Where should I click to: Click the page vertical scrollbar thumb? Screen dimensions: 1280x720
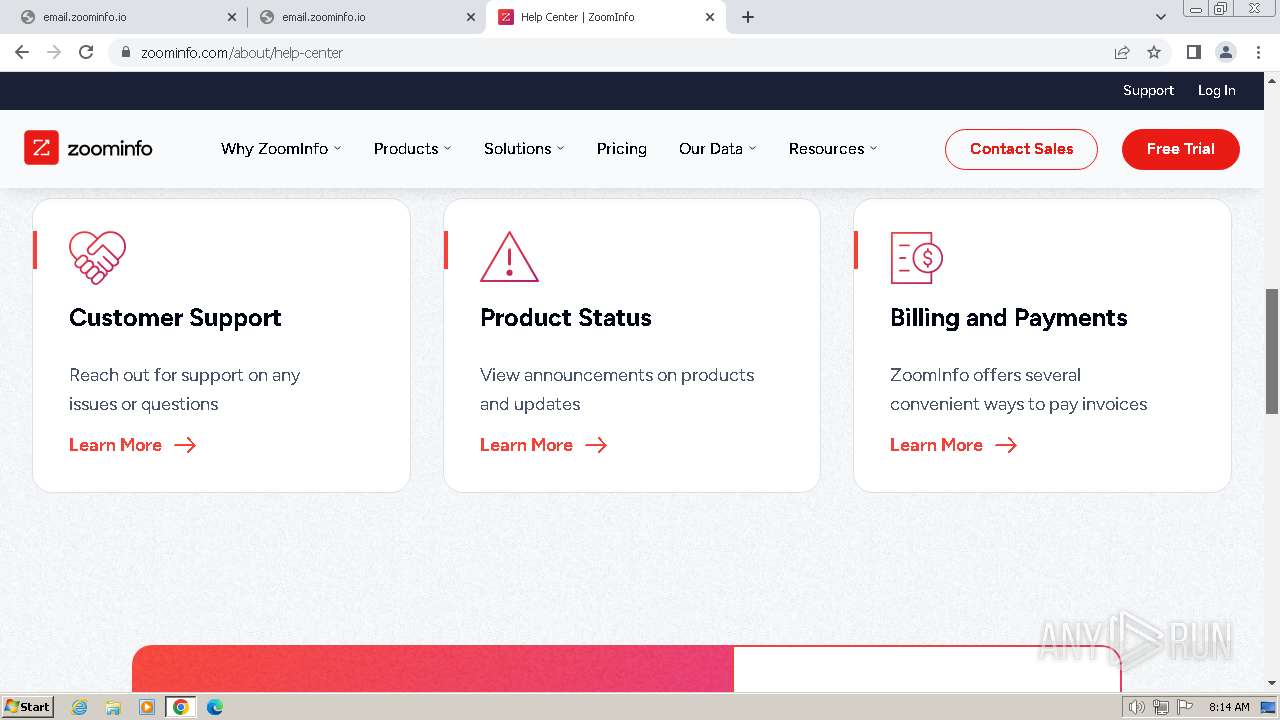pyautogui.click(x=1272, y=350)
